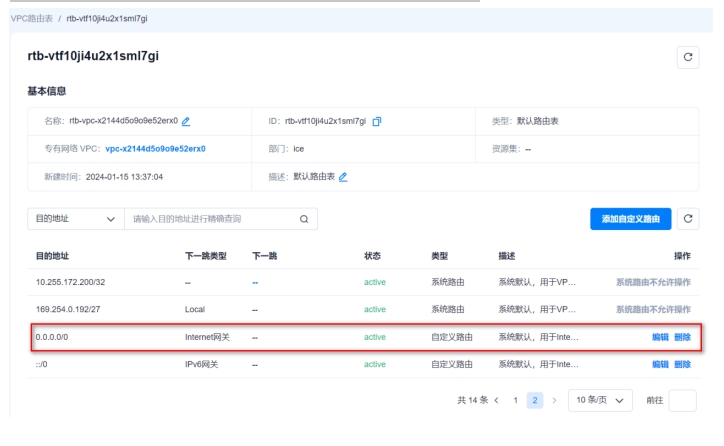This screenshot has width=724, height=446.
Task: Click the IPv6网关 next hop type
Action: click(x=202, y=364)
